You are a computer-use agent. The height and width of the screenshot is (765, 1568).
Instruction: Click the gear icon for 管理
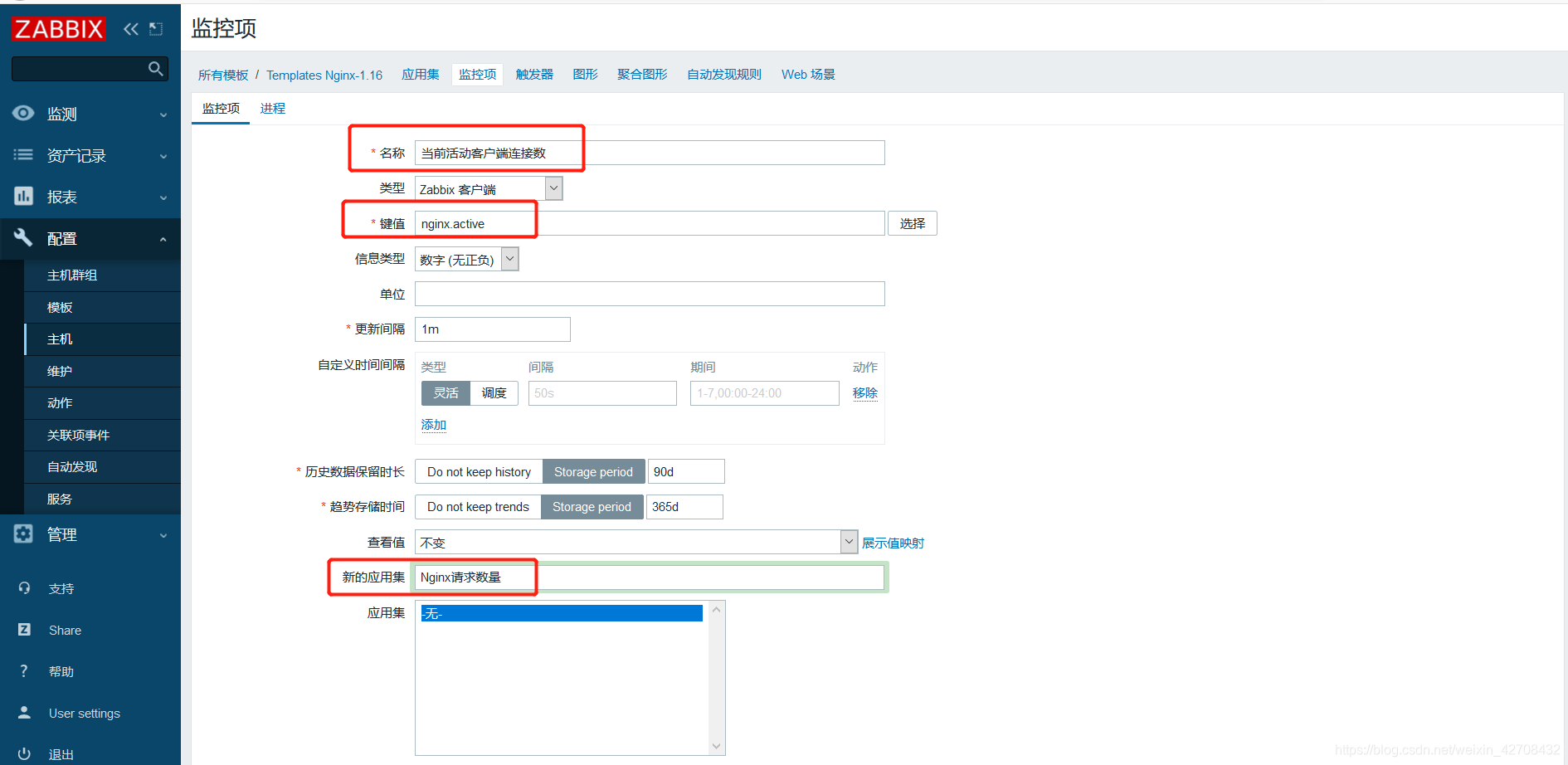(x=23, y=534)
